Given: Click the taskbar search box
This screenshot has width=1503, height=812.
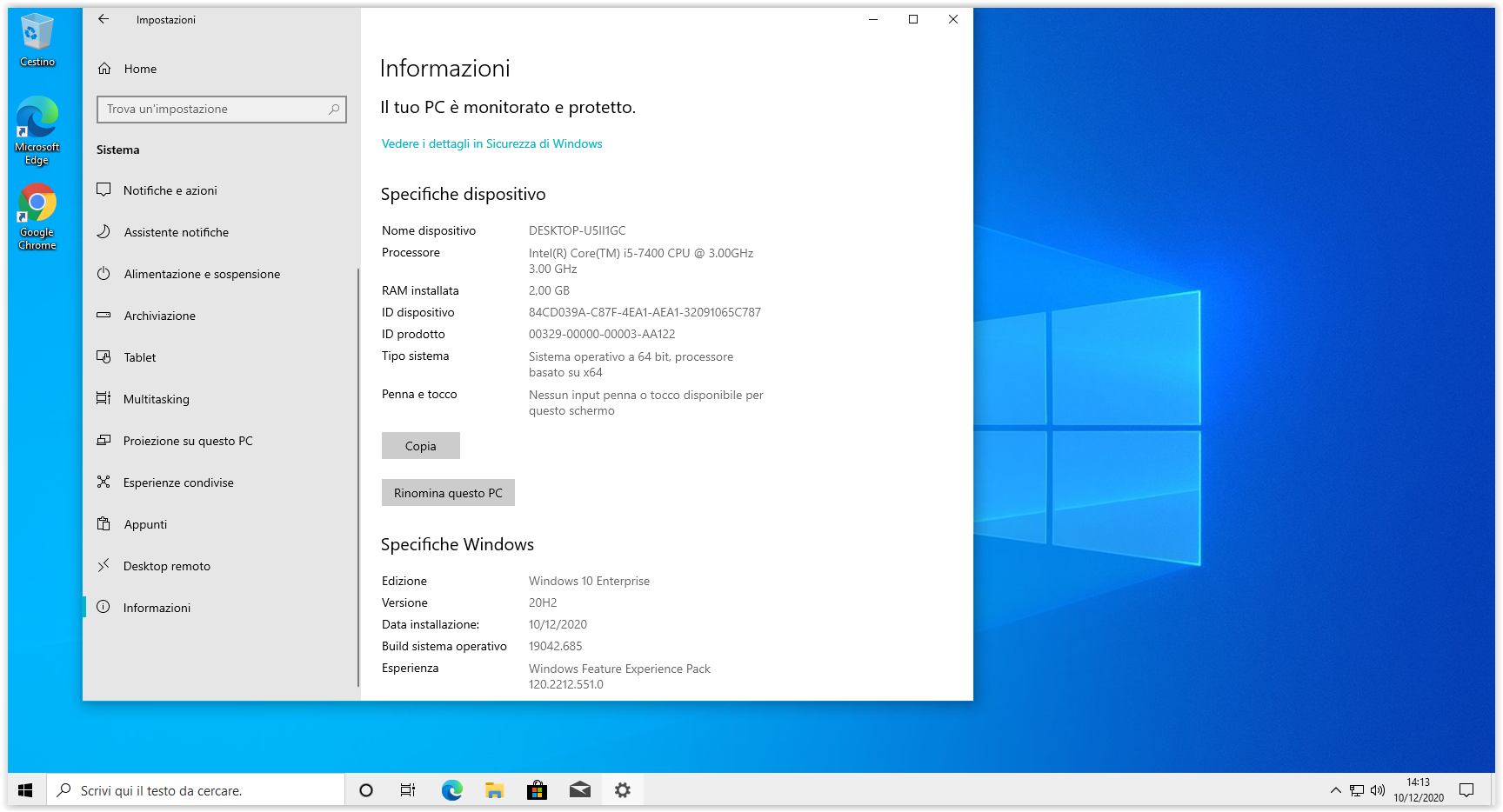Looking at the screenshot, I should click(x=196, y=790).
